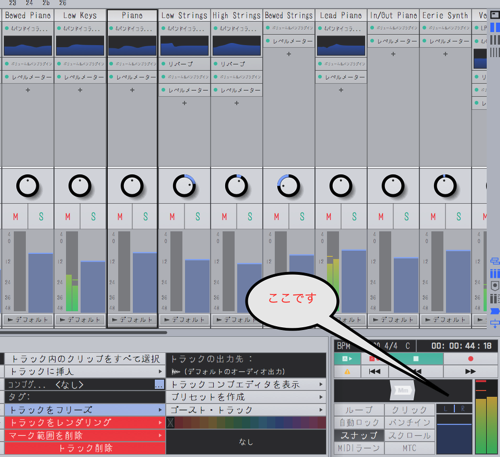Click the MIDIラーン button

pyautogui.click(x=359, y=448)
